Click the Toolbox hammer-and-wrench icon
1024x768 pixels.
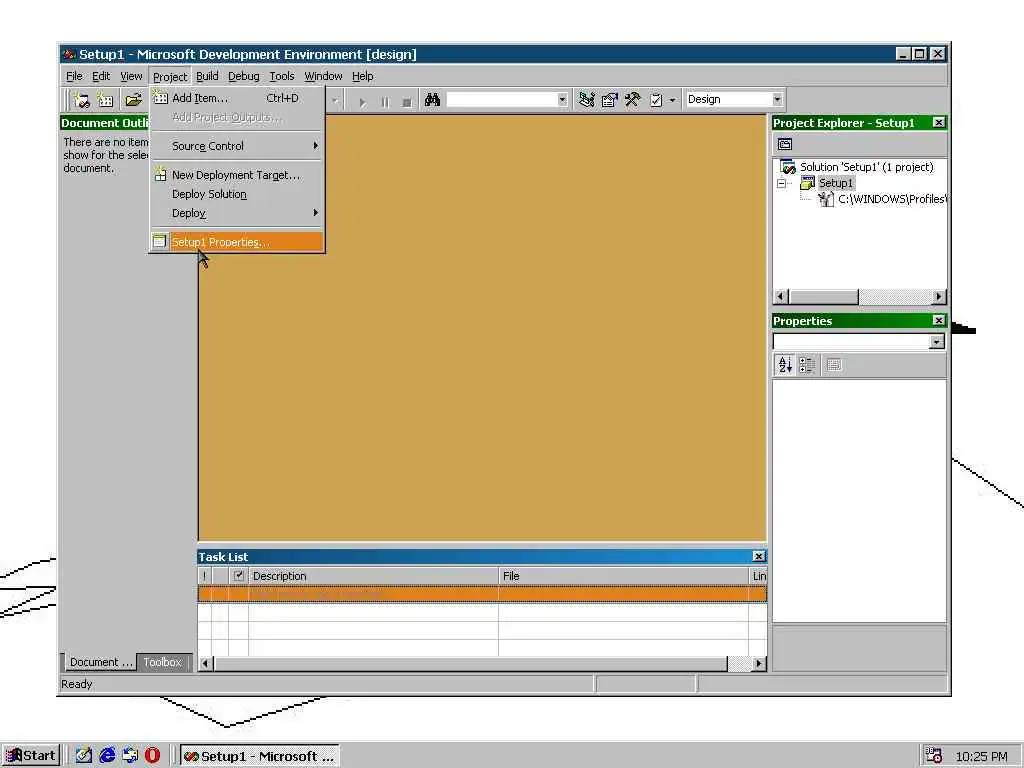pyautogui.click(x=633, y=100)
